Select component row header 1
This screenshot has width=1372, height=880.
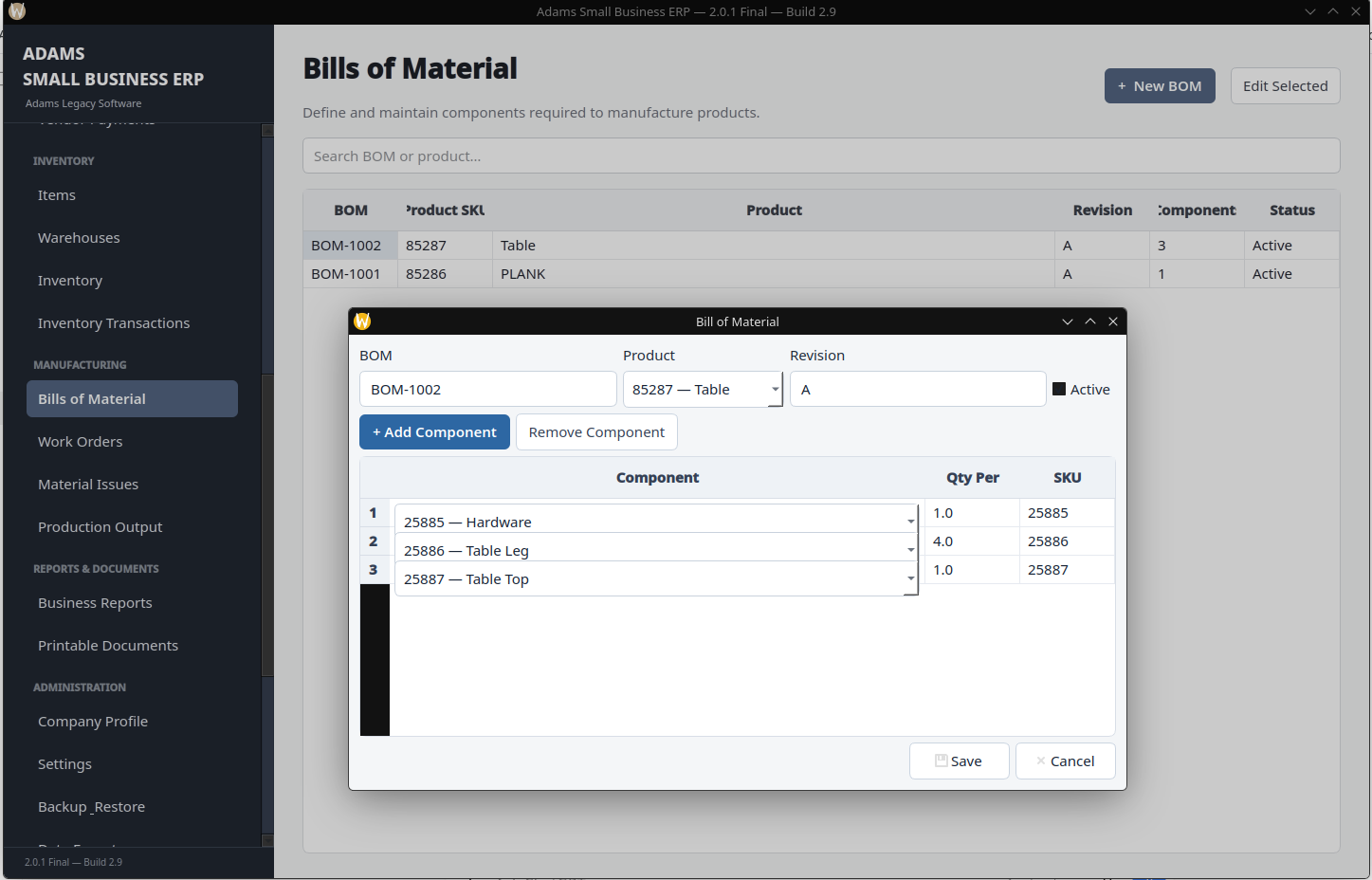pos(374,513)
